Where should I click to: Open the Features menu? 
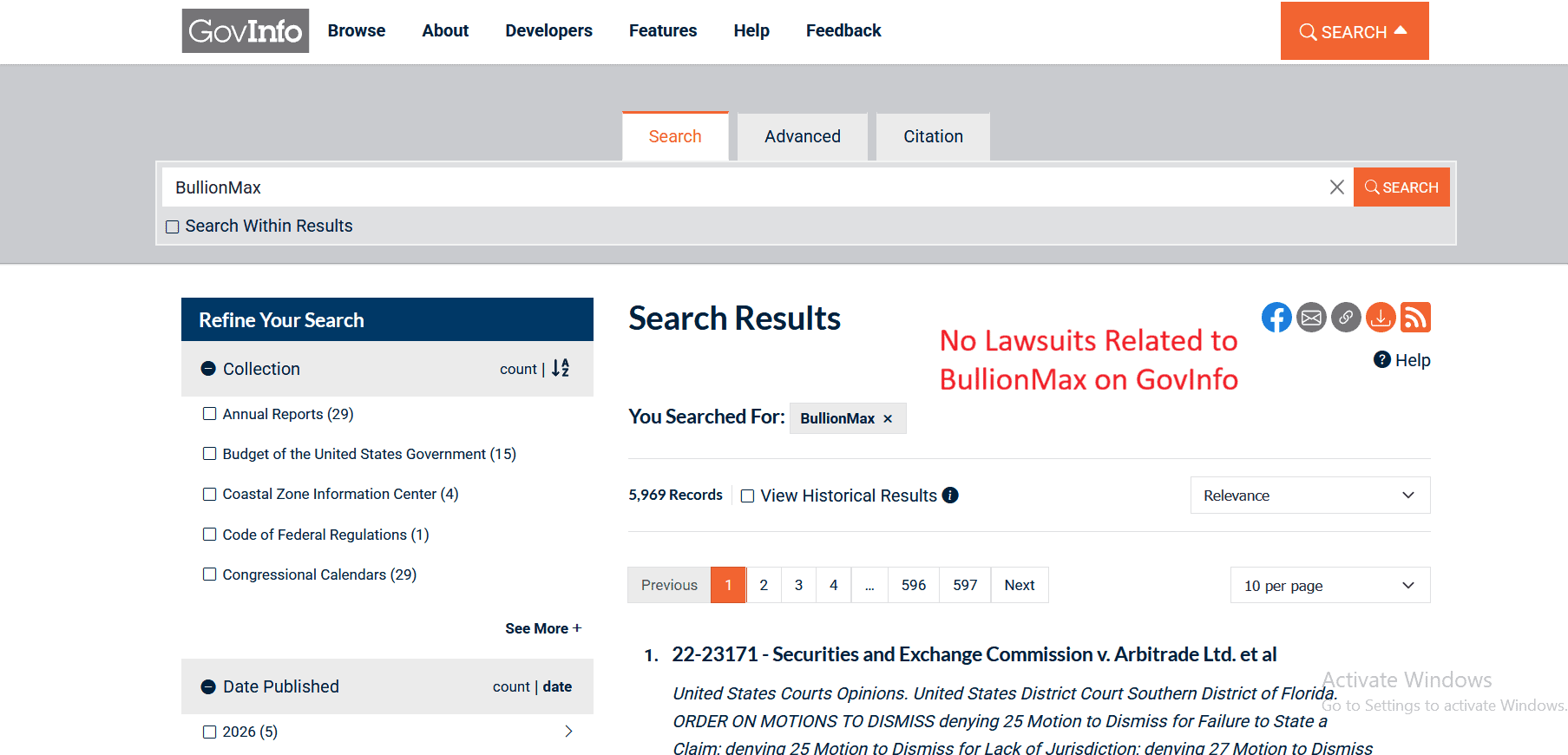[x=663, y=30]
